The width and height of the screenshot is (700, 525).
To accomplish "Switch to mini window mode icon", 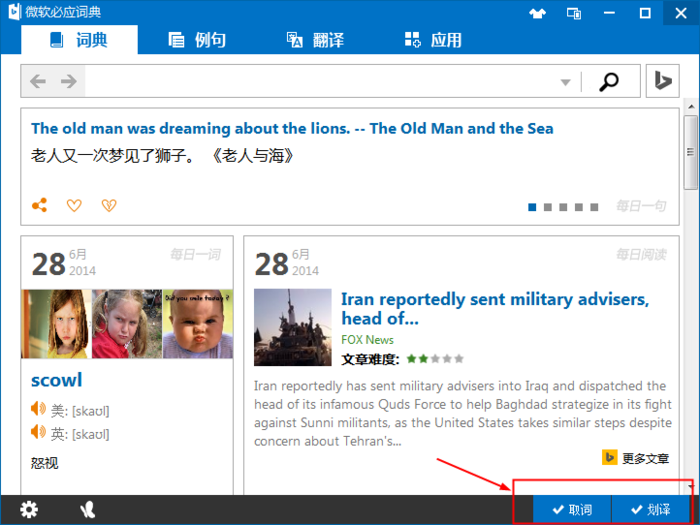I will point(574,13).
